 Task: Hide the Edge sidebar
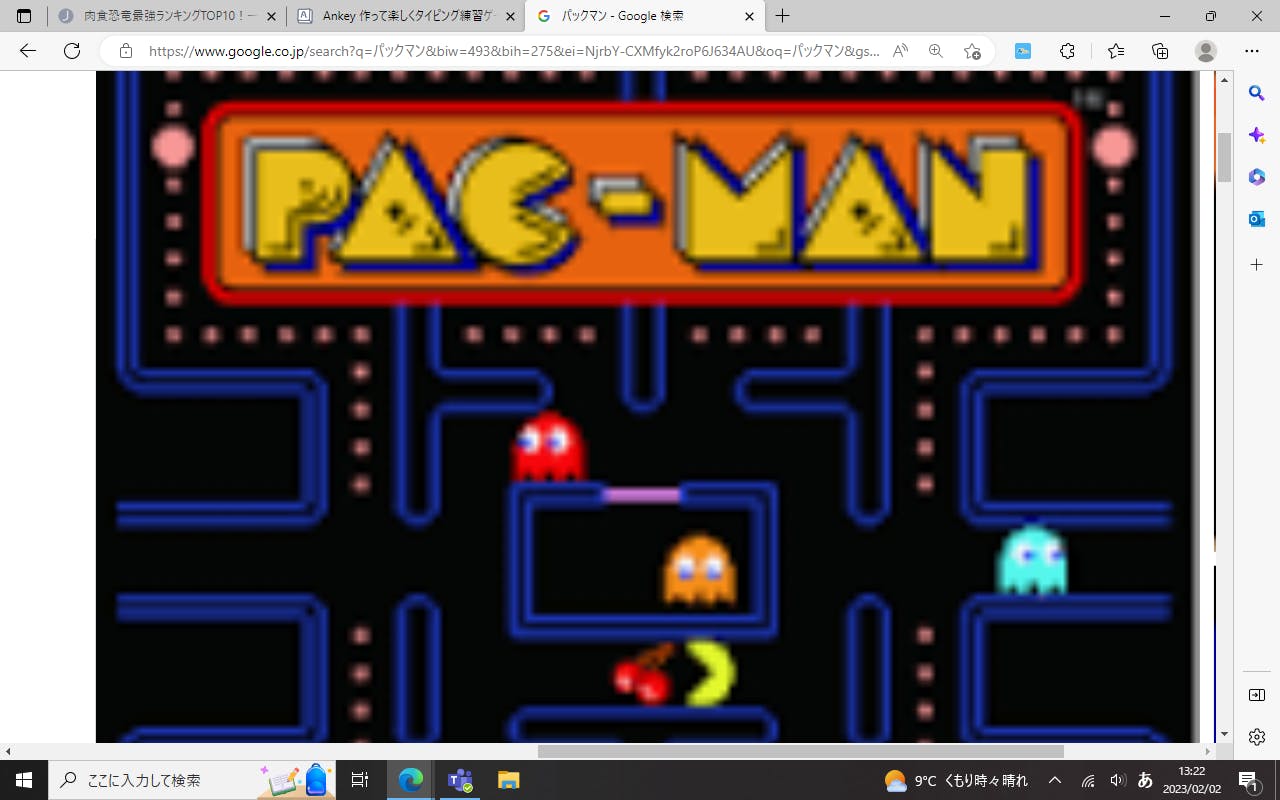click(1257, 695)
